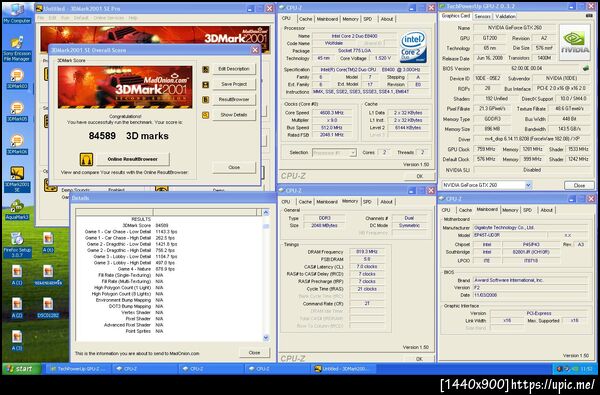Screen dimensions: 600x395
Task: Click Edit Description button
Action: coord(234,69)
